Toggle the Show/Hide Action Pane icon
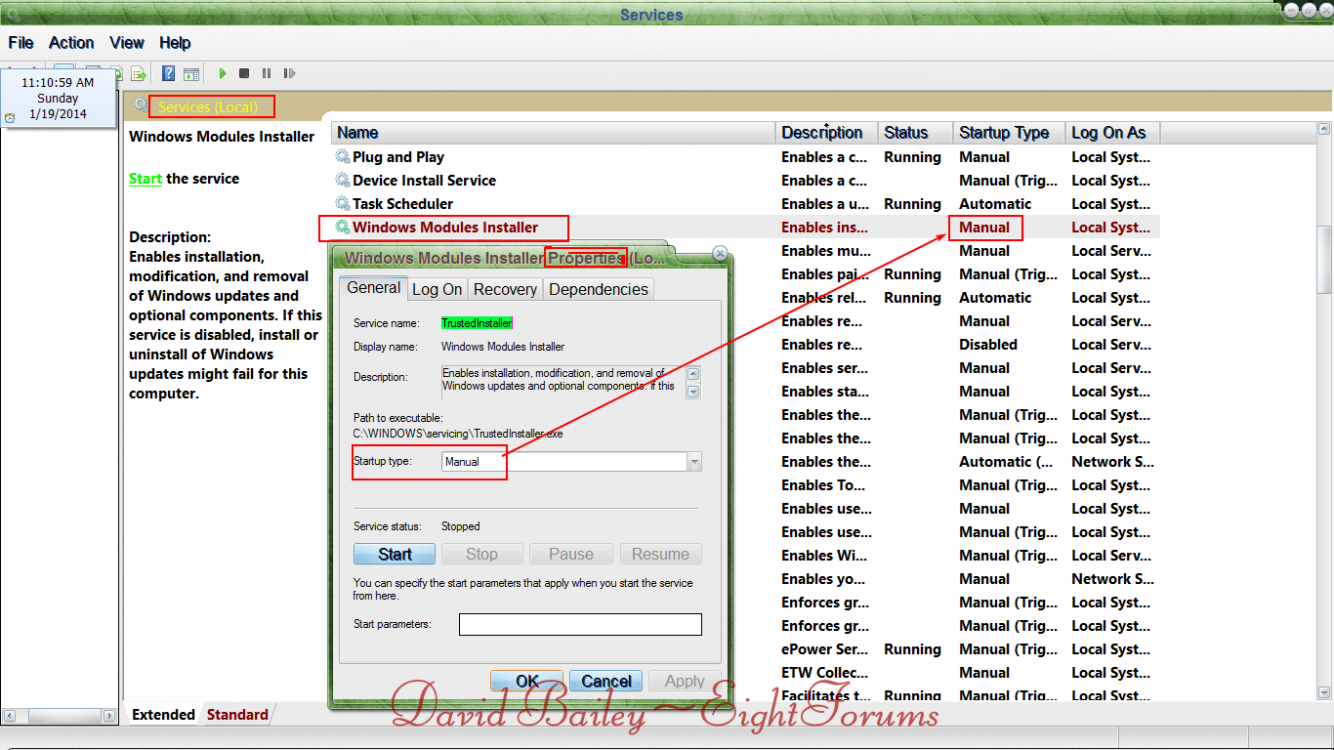The width and height of the screenshot is (1334, 750). [x=191, y=73]
